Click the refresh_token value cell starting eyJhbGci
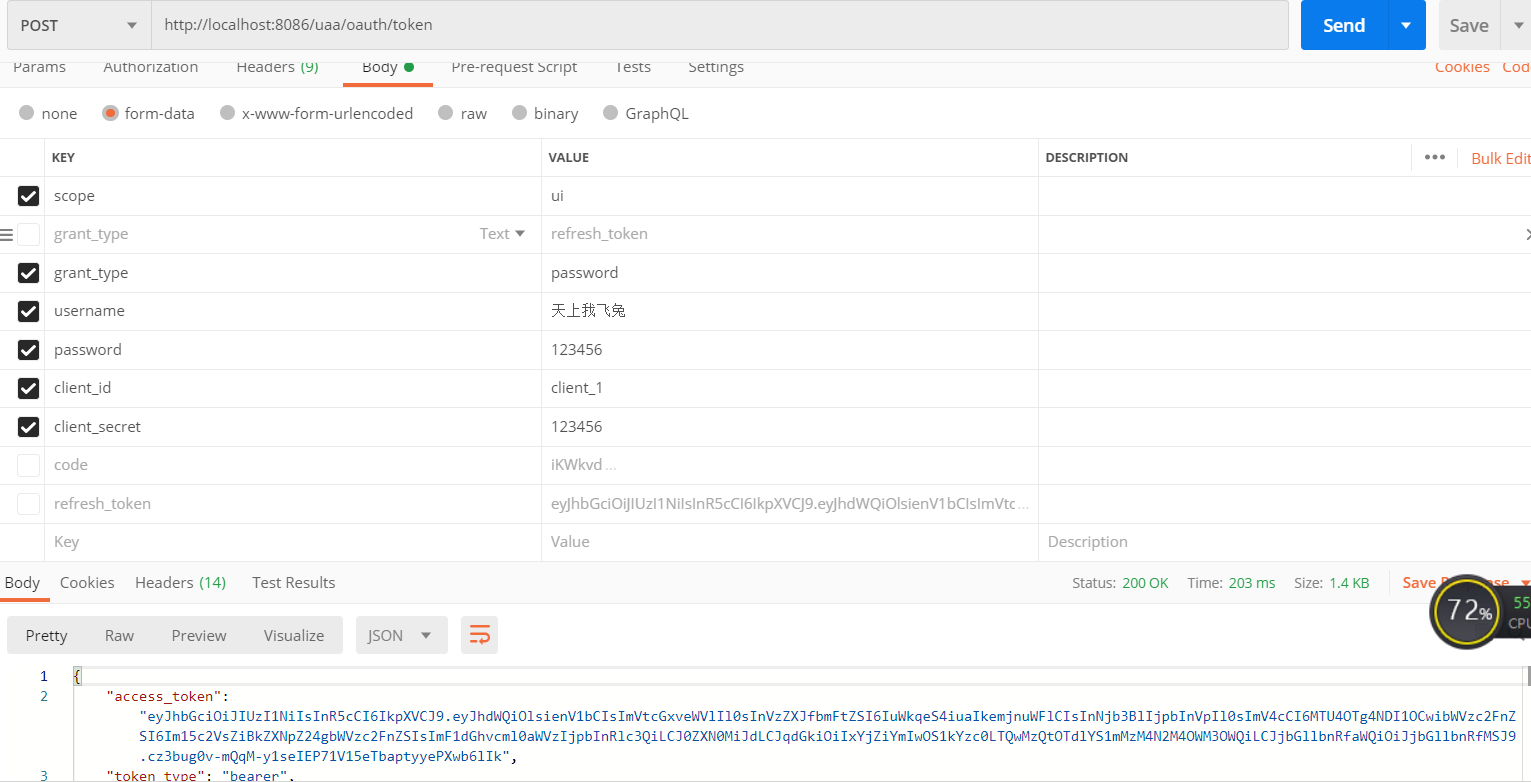 pos(790,504)
